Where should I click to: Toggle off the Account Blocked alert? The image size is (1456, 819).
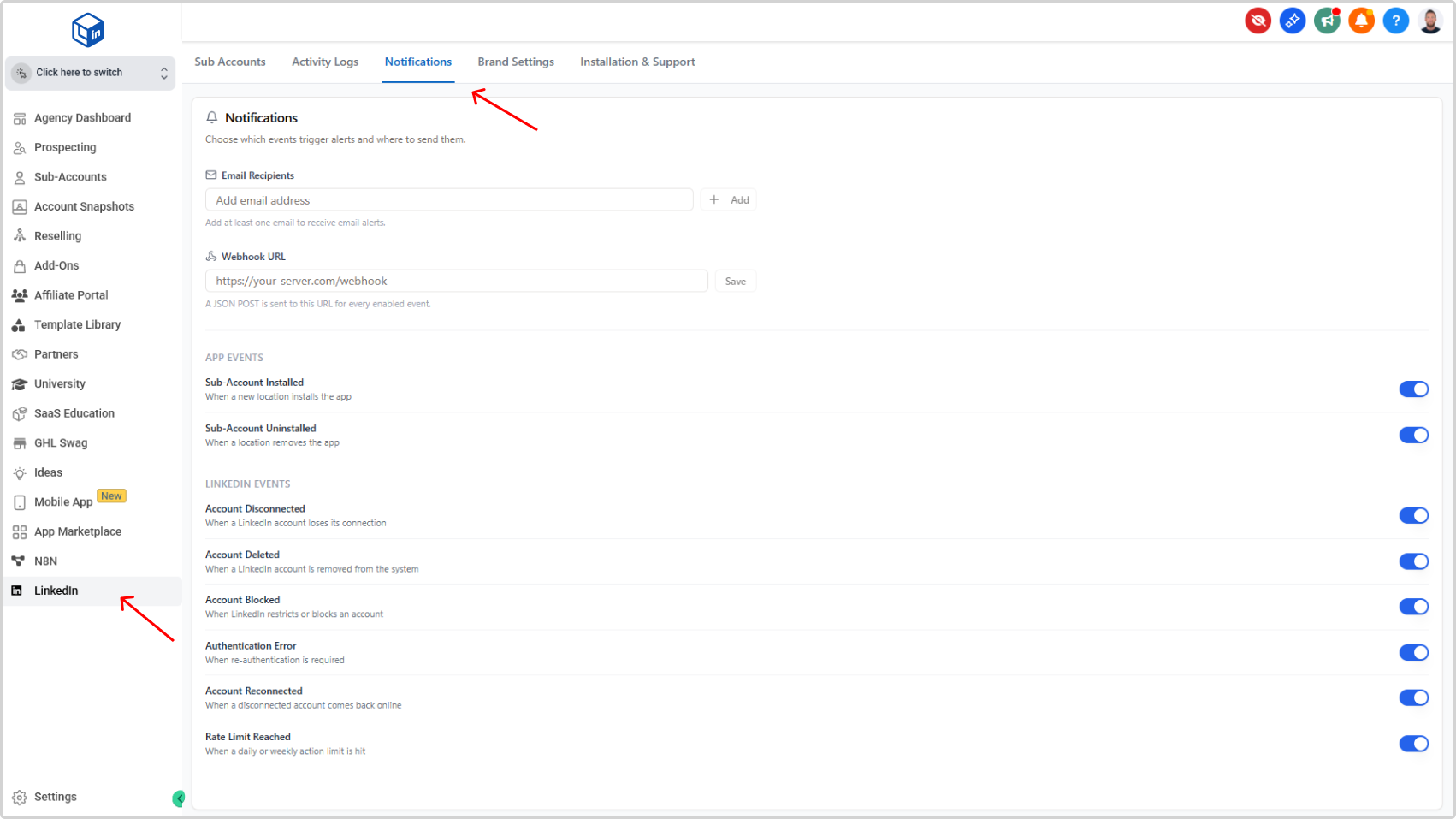(x=1414, y=607)
